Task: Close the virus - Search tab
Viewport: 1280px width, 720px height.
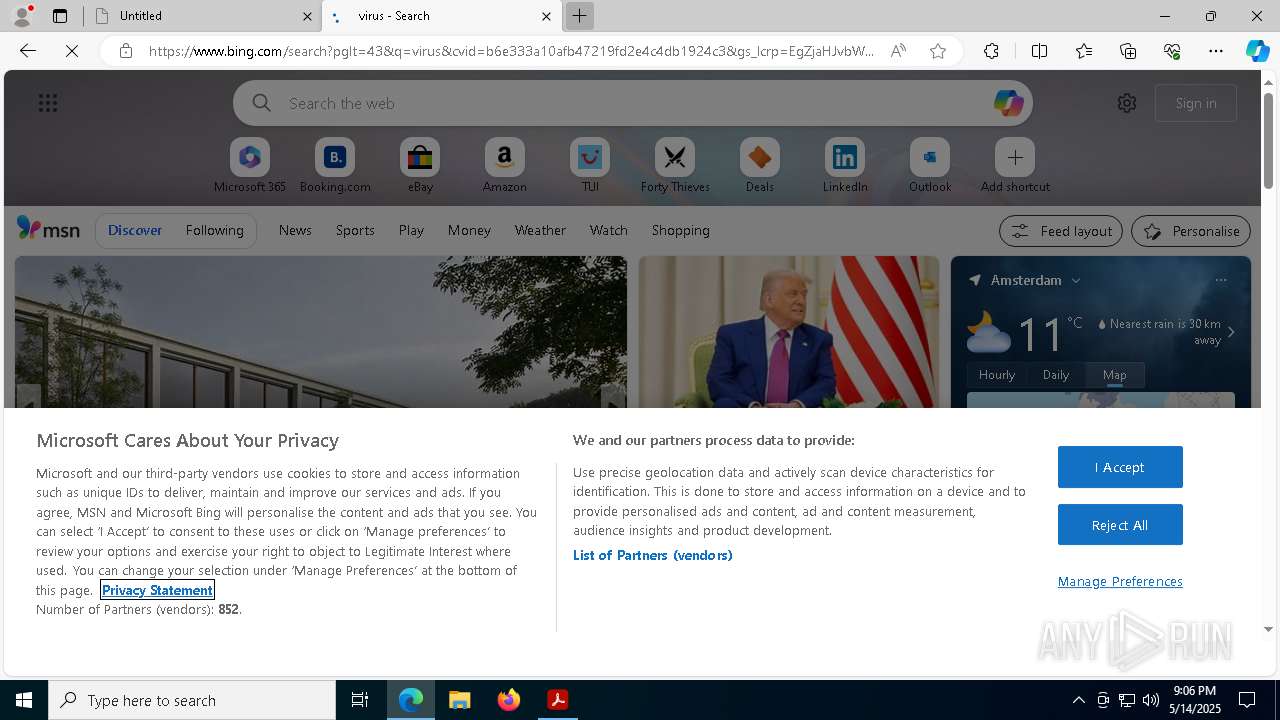Action: [x=546, y=16]
